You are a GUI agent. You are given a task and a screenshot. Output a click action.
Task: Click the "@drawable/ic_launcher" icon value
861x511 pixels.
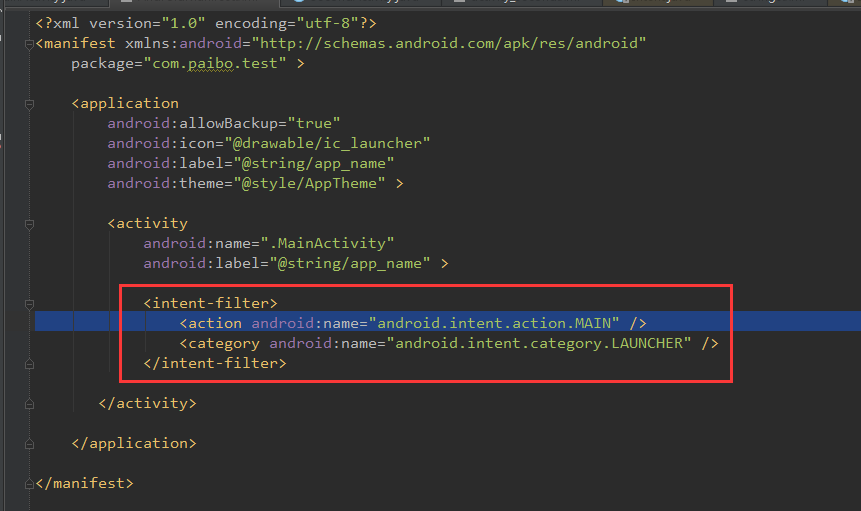[x=327, y=143]
